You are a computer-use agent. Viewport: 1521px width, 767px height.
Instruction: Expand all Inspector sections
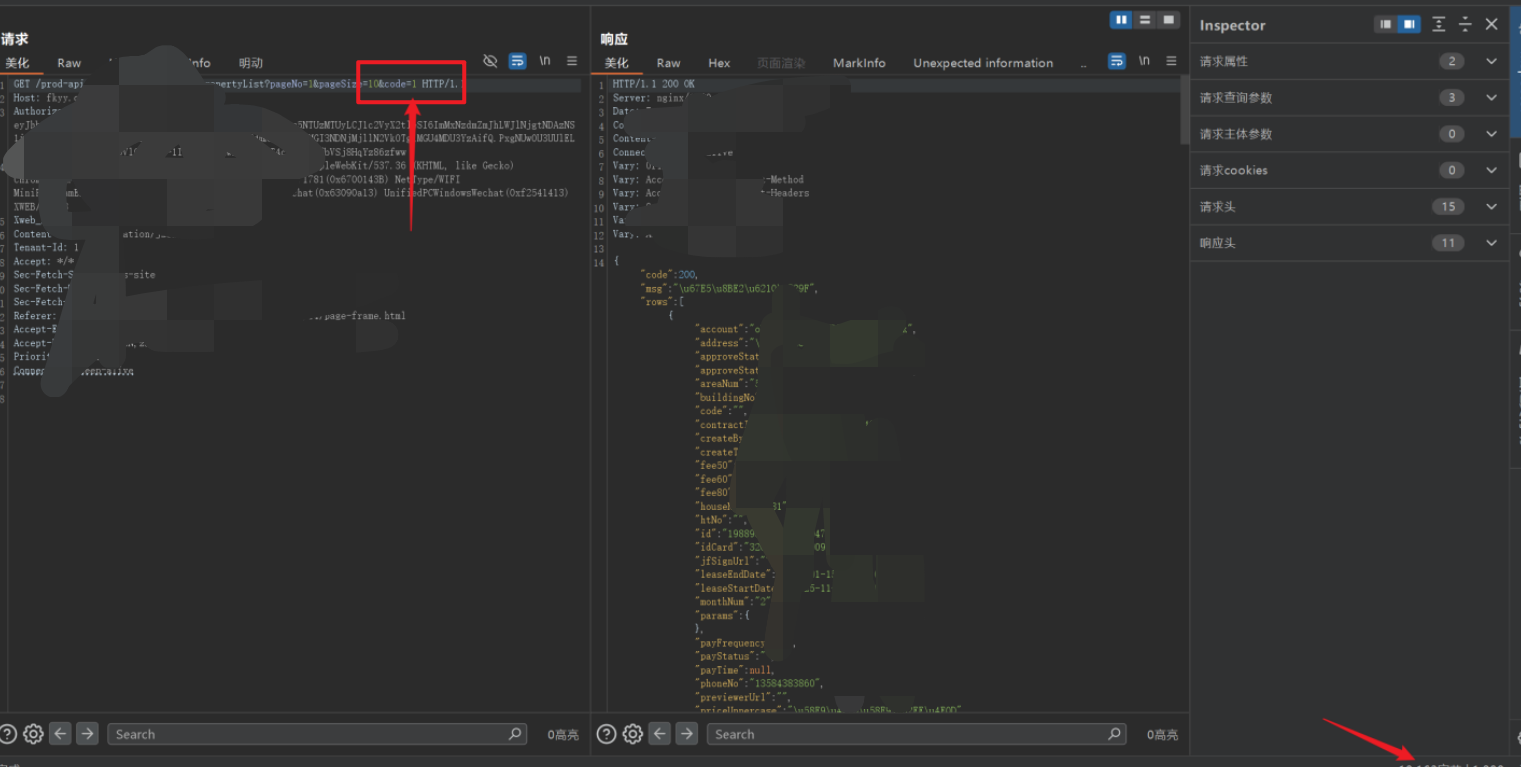(1439, 24)
